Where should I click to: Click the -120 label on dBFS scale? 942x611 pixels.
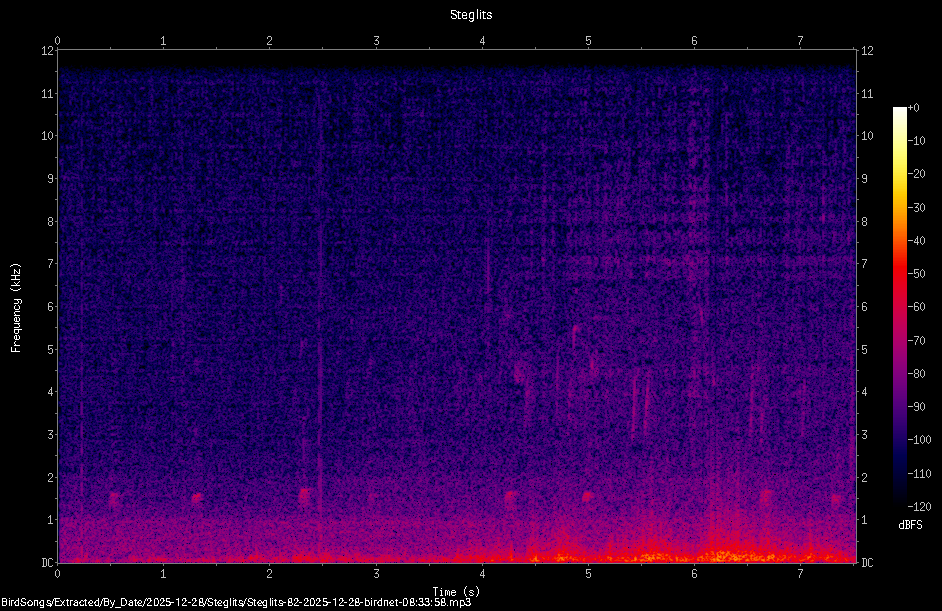coord(919,506)
